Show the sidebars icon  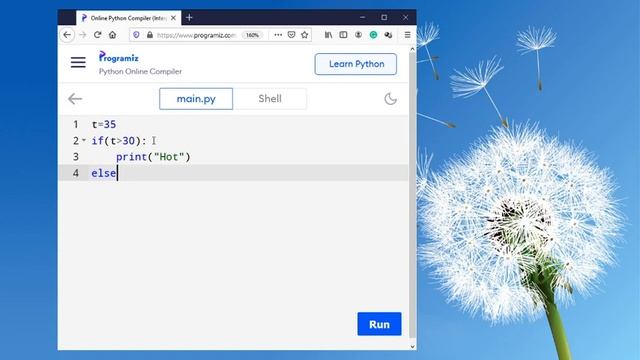click(343, 35)
